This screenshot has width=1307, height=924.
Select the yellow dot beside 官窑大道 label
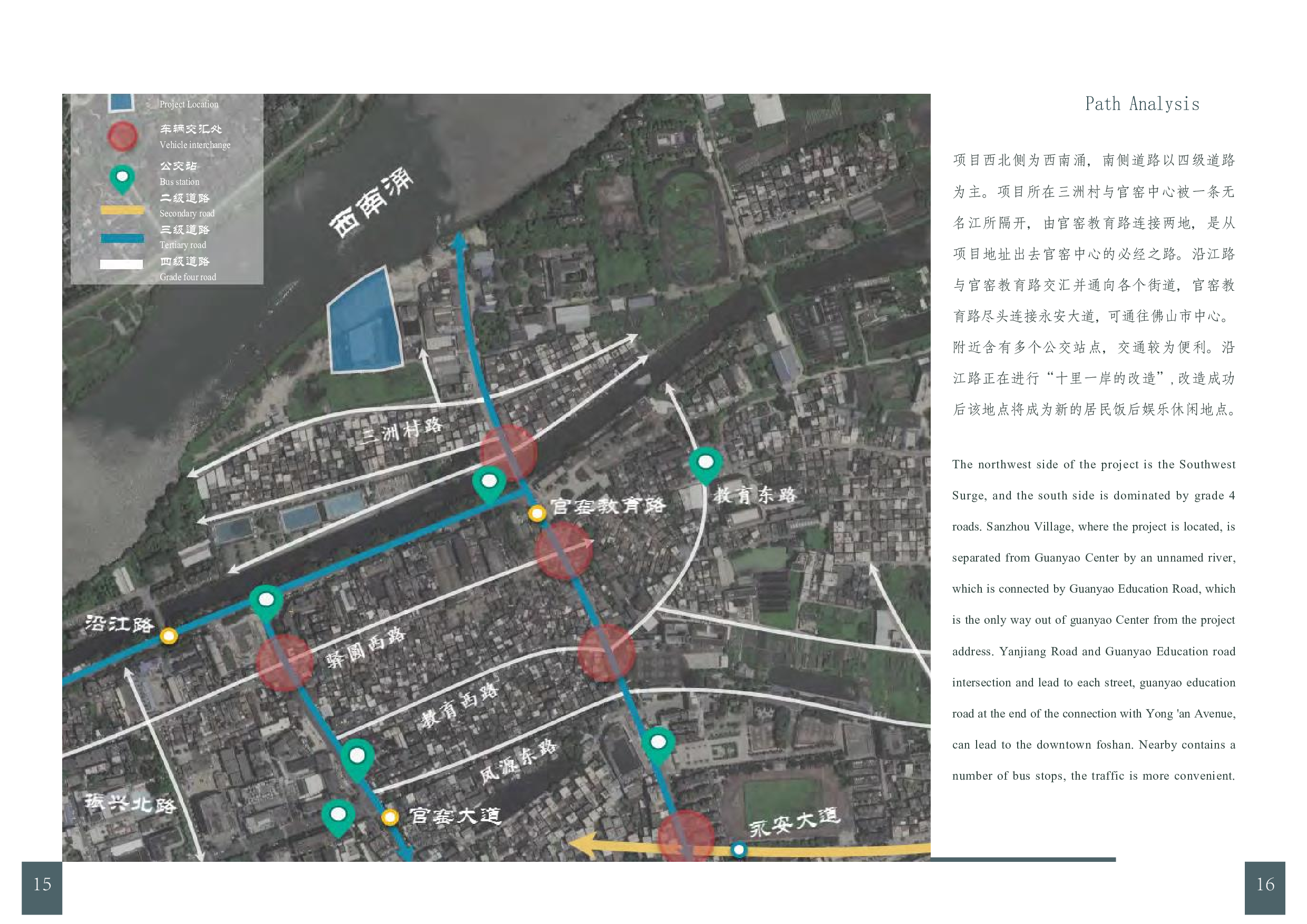[389, 818]
